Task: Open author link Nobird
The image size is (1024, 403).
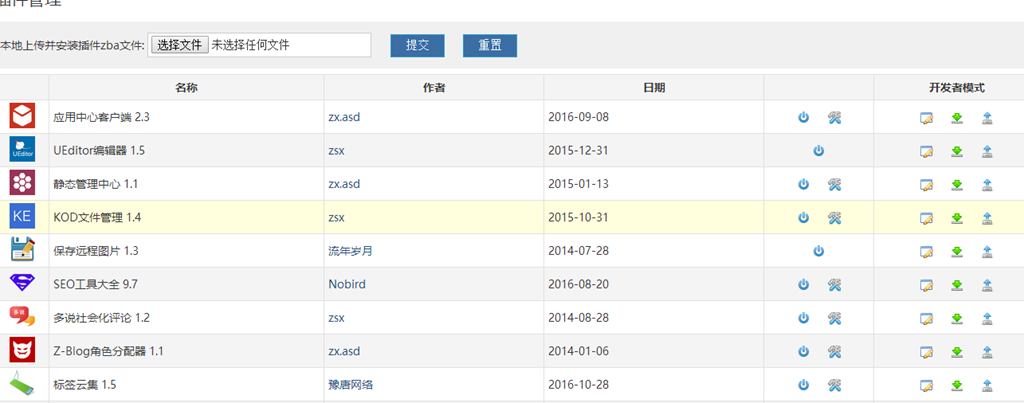Action: pyautogui.click(x=347, y=285)
